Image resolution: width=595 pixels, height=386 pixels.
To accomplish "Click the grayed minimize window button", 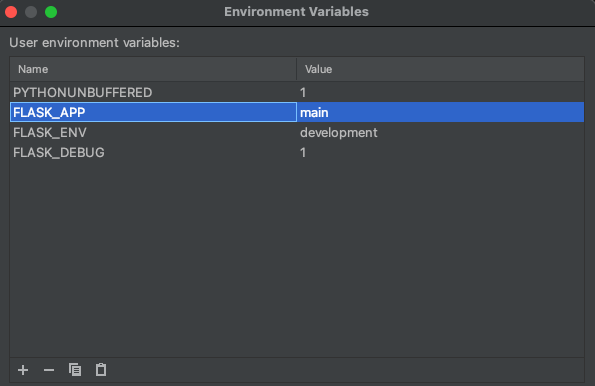I will pyautogui.click(x=31, y=12).
